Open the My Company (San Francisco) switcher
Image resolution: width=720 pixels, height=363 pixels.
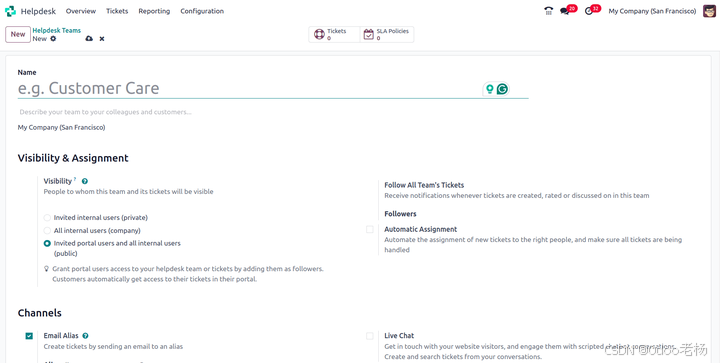pyautogui.click(x=652, y=11)
